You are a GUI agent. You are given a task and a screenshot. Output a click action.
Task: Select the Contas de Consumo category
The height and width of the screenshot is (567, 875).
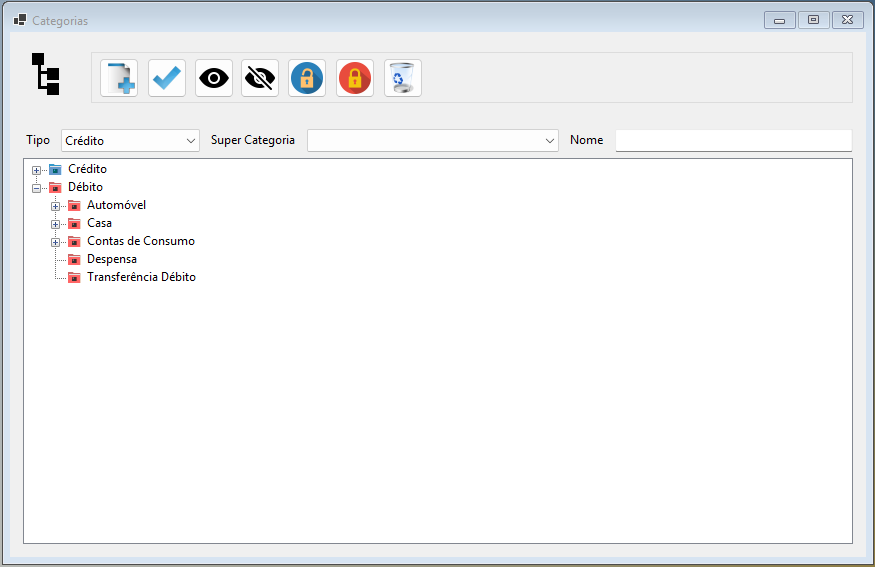(141, 241)
